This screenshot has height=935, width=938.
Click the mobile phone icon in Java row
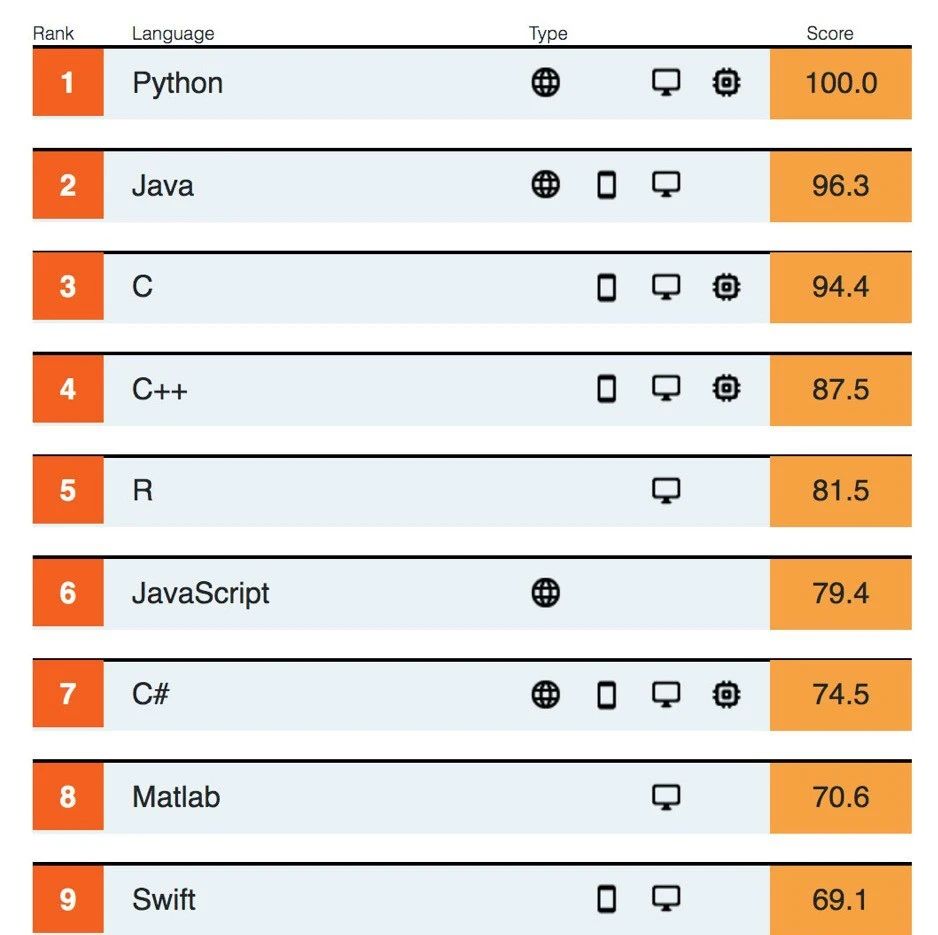coord(607,185)
